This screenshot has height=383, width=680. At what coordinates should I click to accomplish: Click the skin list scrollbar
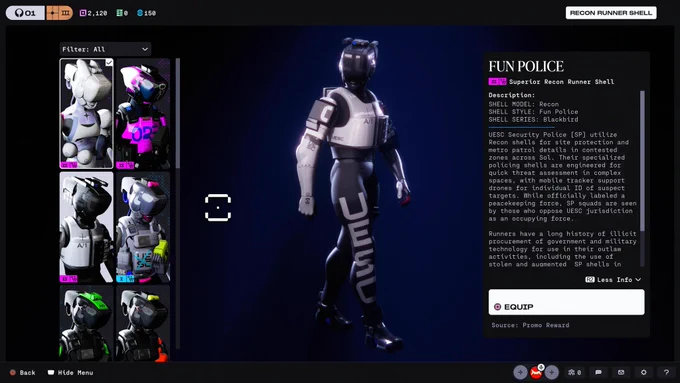[x=178, y=114]
